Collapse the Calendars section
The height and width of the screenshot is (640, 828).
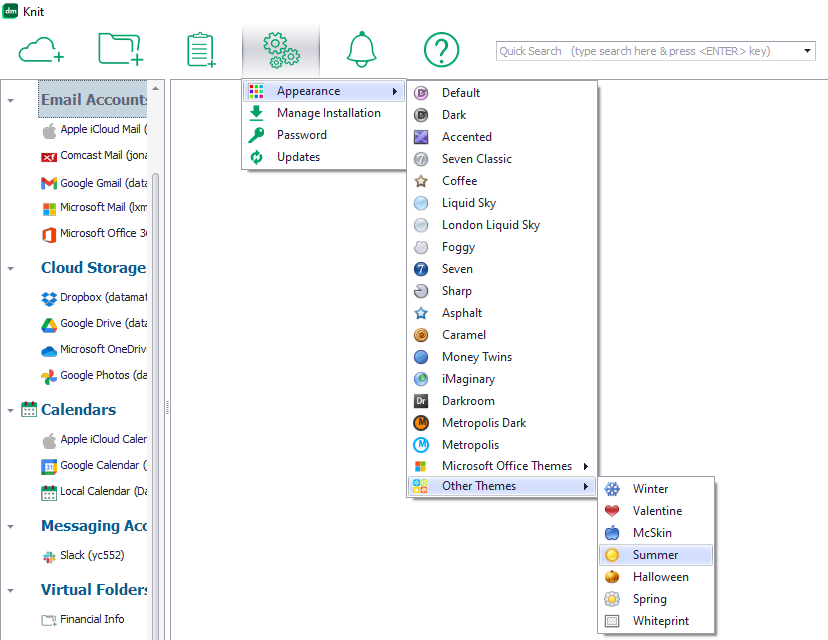[x=11, y=410]
